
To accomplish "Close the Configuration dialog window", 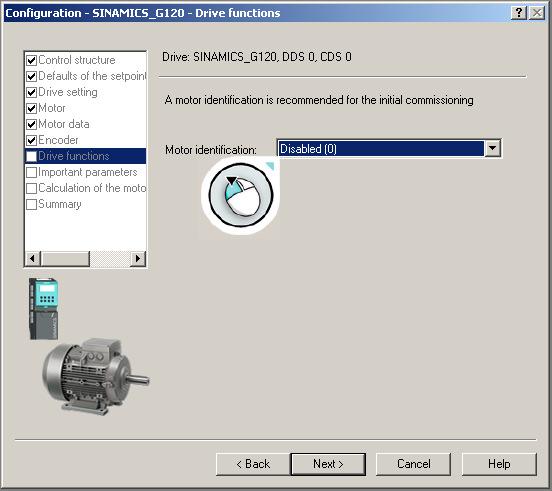I will click(x=537, y=13).
